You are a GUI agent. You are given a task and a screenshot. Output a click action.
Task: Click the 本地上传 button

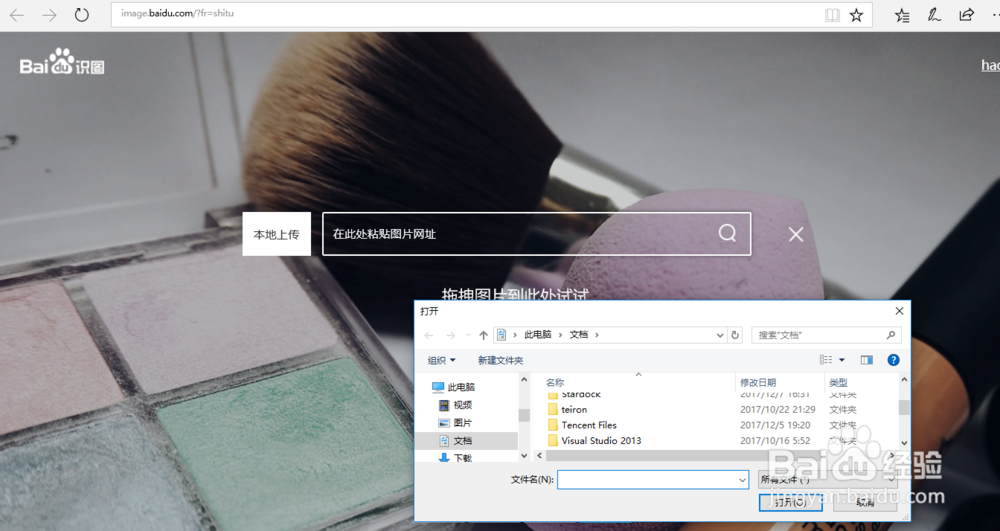276,234
